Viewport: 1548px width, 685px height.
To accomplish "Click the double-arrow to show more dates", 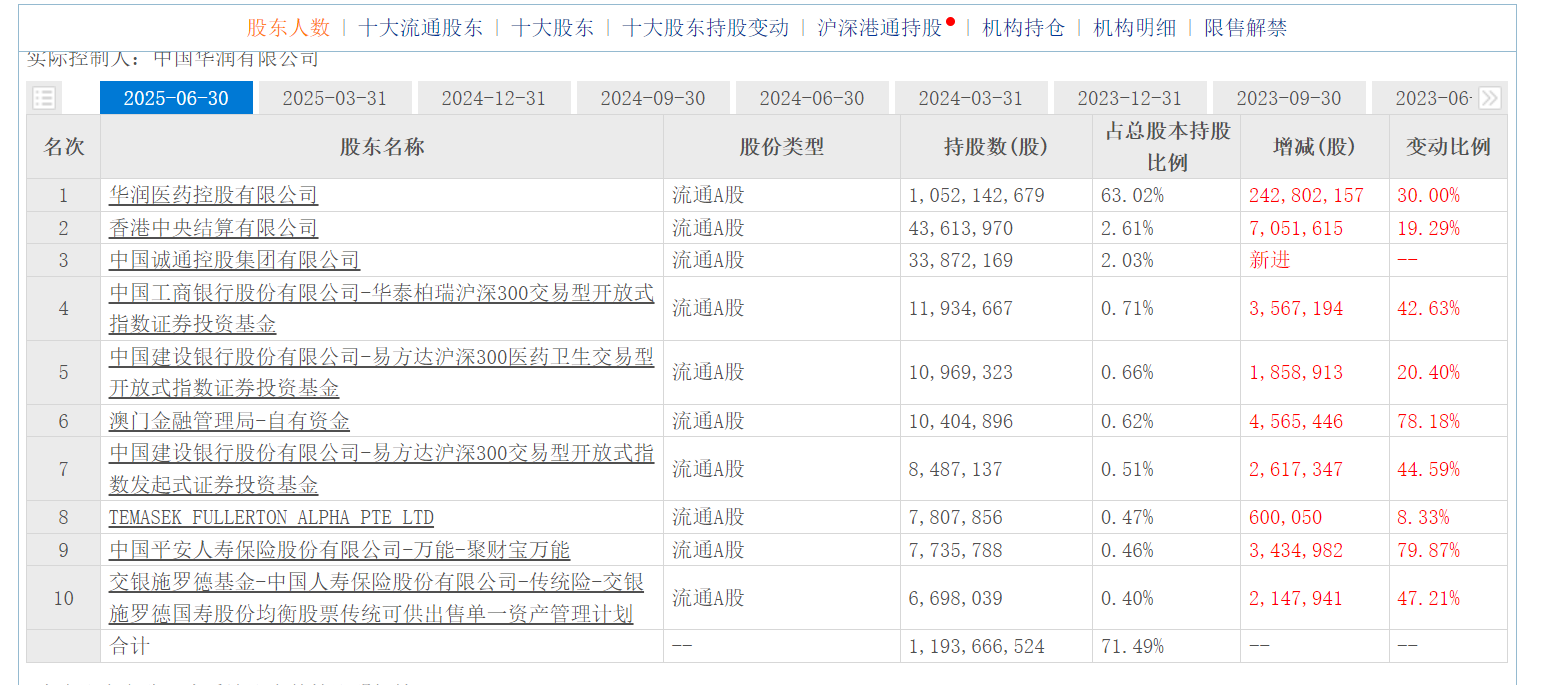I will 1490,98.
